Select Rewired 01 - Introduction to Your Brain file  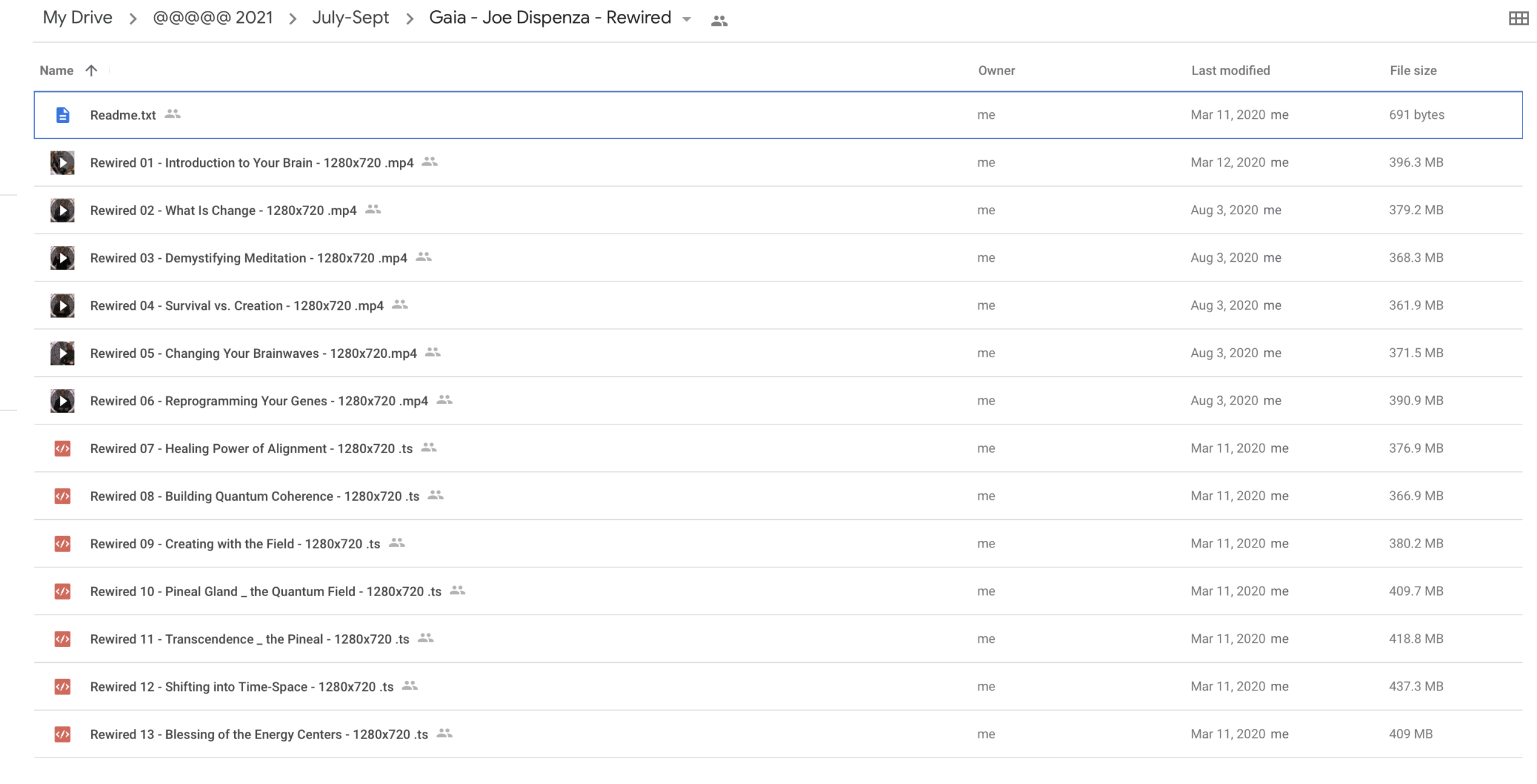click(x=252, y=163)
